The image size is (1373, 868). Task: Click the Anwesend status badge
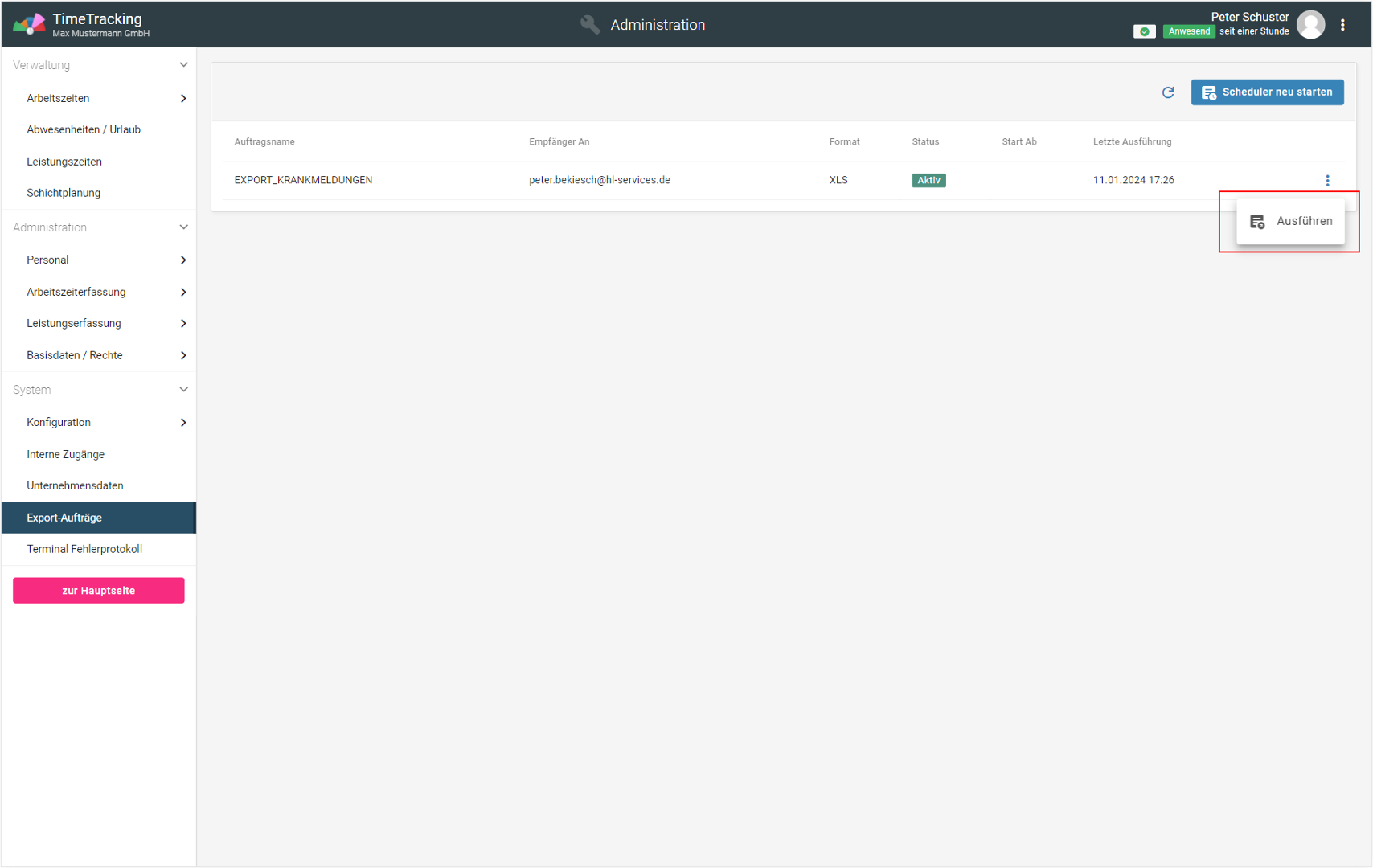[1188, 31]
